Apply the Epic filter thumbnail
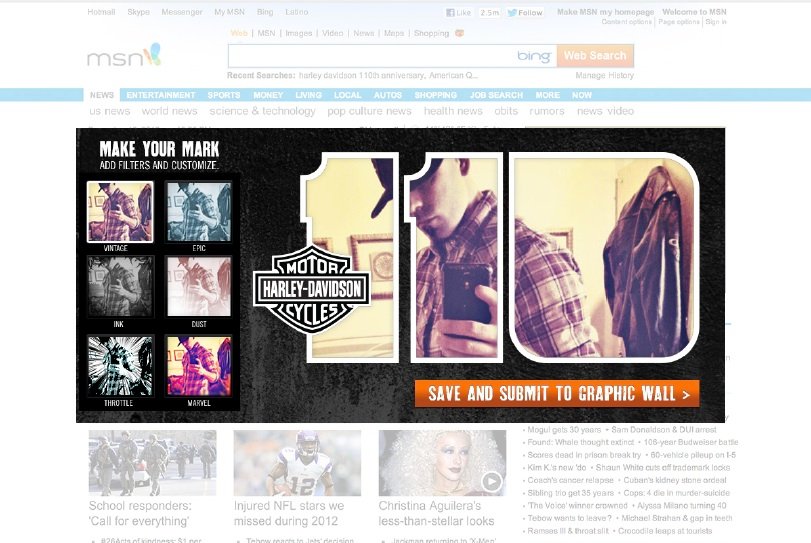 pyautogui.click(x=199, y=212)
